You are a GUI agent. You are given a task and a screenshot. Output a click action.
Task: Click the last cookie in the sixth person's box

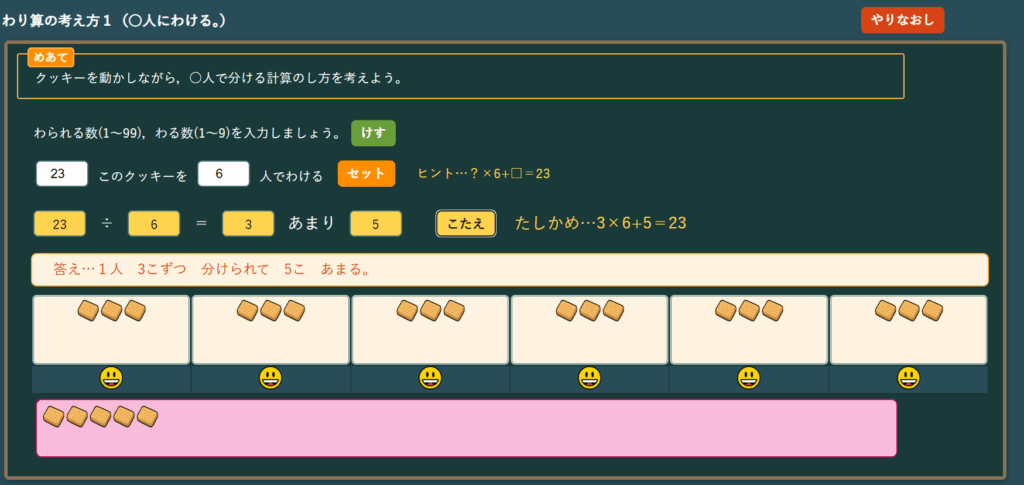pos(932,311)
